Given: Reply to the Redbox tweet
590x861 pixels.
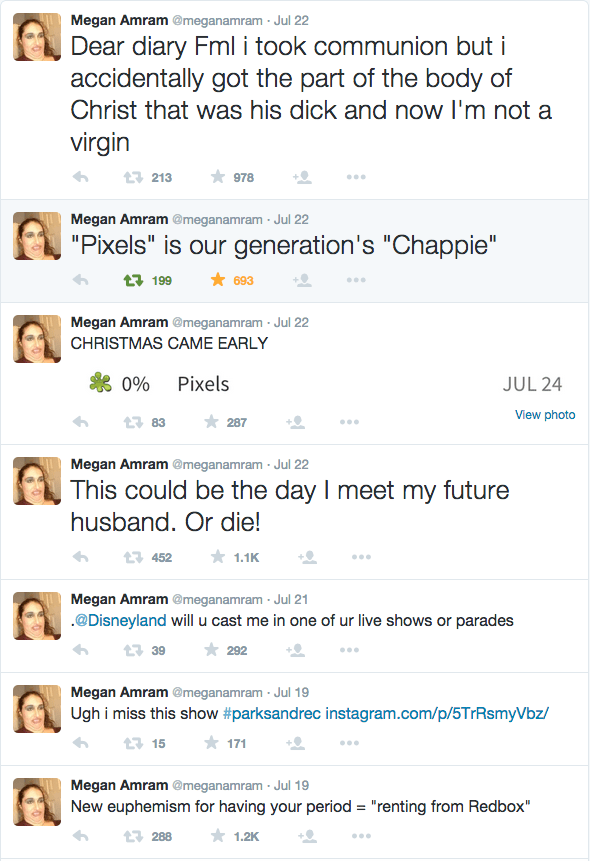Looking at the screenshot, I should [81, 836].
